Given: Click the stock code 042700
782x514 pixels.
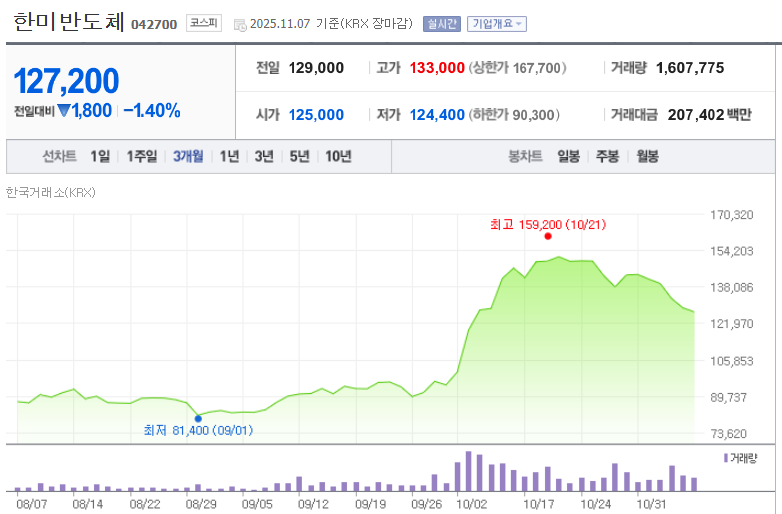Looking at the screenshot, I should (154, 24).
